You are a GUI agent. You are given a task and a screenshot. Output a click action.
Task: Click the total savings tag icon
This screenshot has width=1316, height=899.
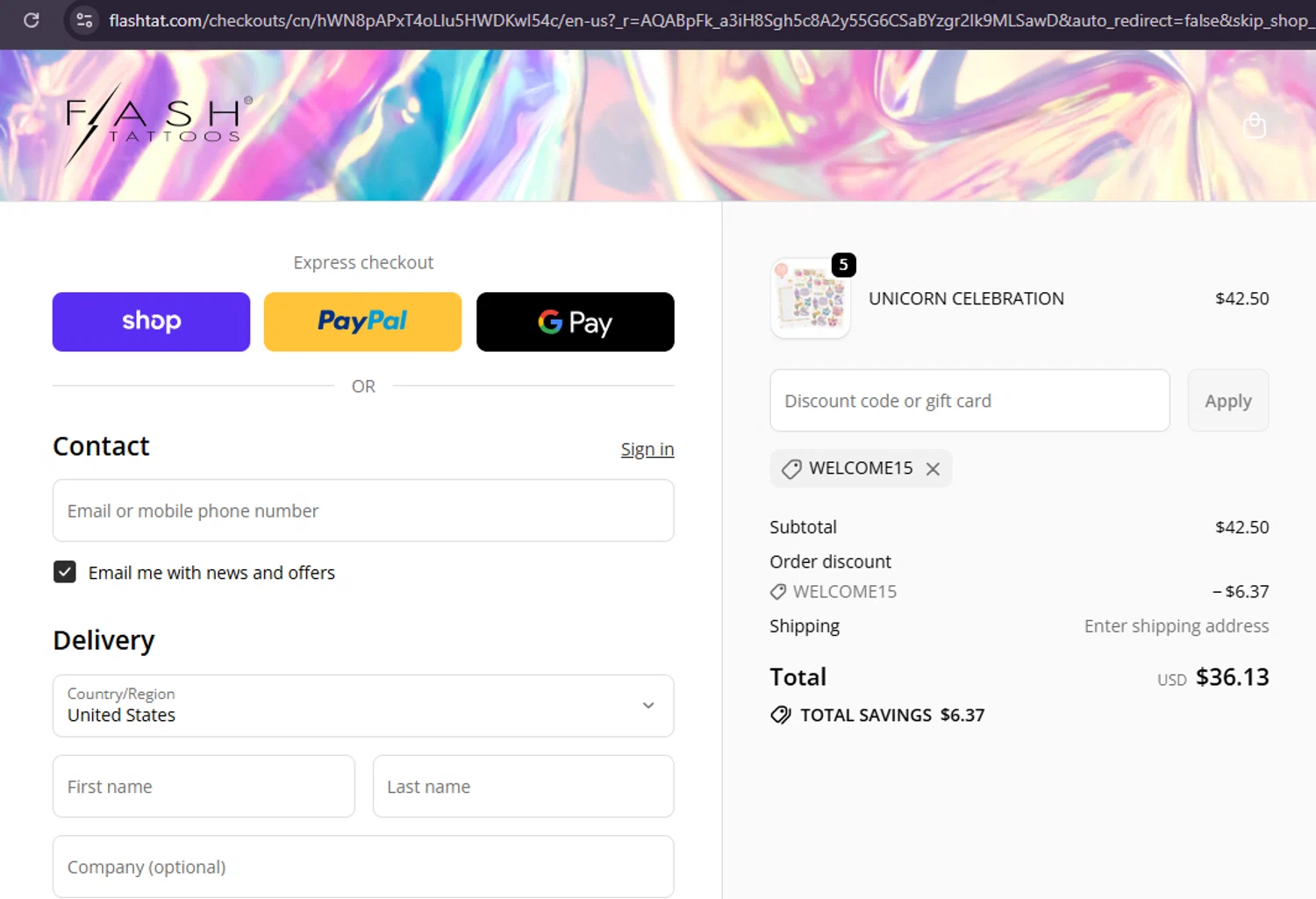pyautogui.click(x=780, y=716)
